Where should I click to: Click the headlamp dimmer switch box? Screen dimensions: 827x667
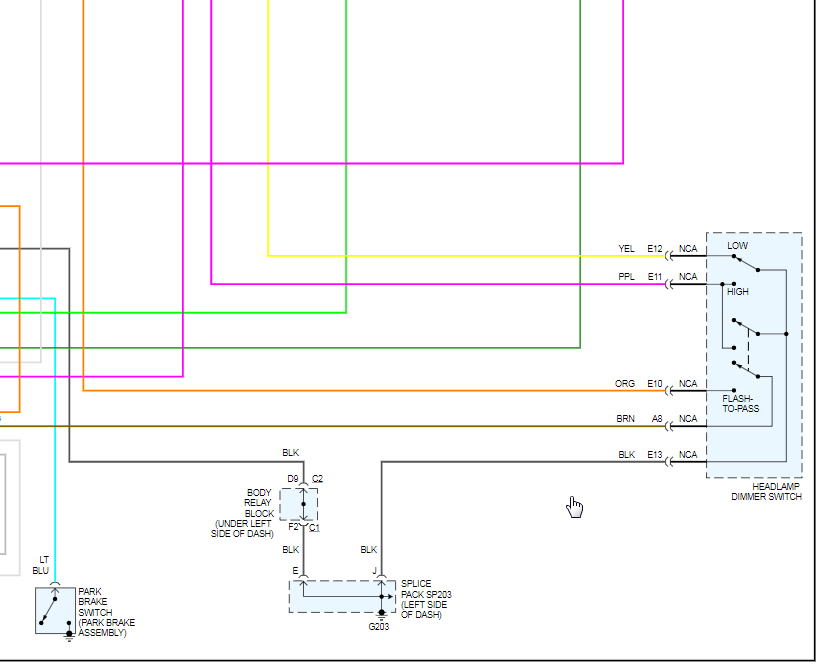[754, 355]
